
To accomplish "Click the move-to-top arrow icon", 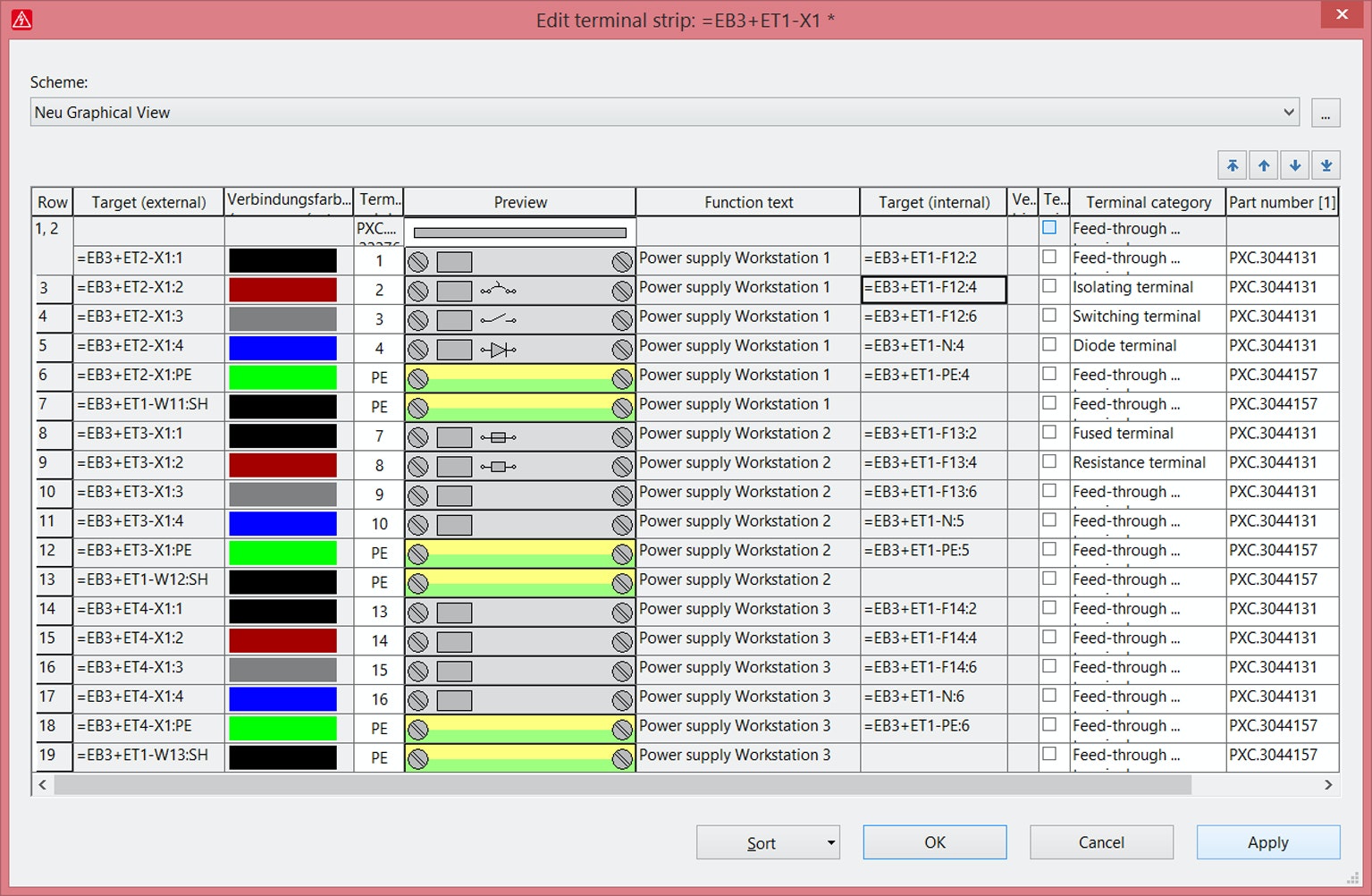I will [x=1233, y=165].
